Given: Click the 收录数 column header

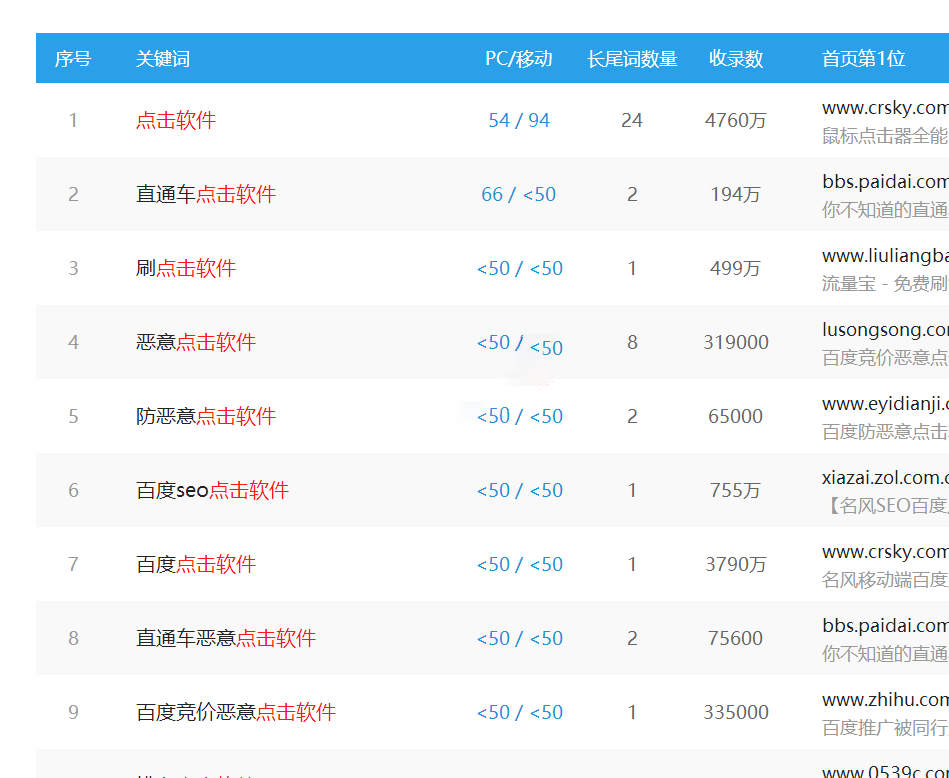Looking at the screenshot, I should coord(736,59).
